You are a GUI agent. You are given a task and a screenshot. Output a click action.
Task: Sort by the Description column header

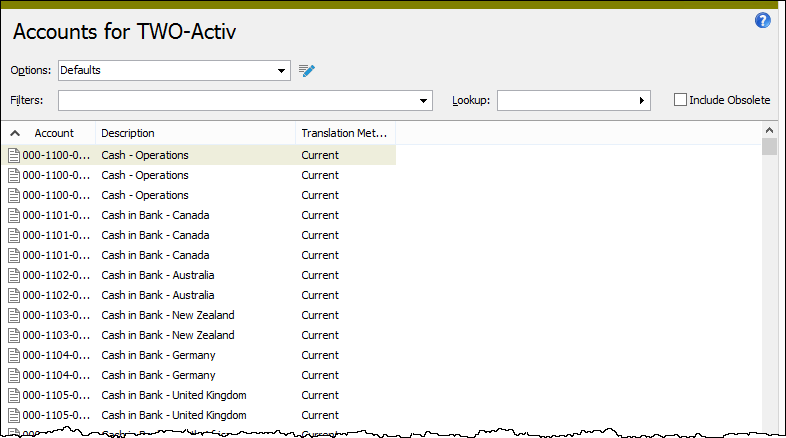128,133
